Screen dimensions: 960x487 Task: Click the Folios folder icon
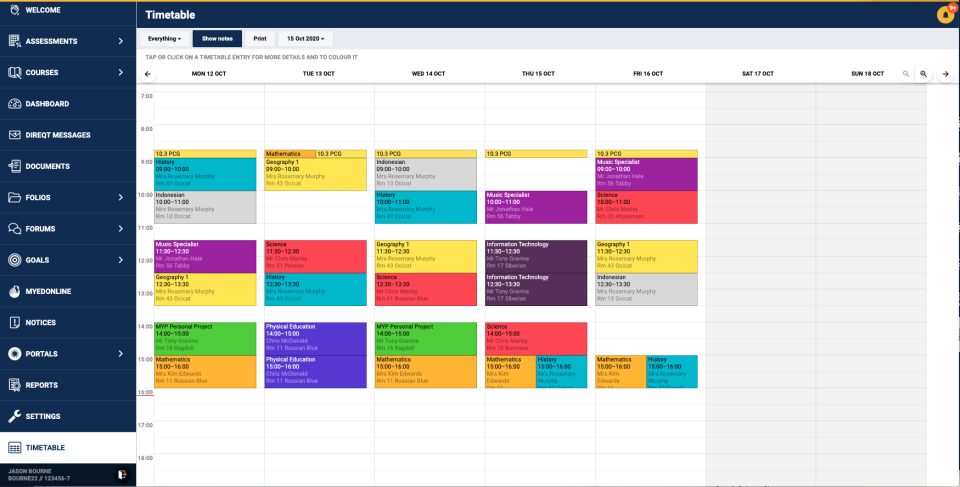[15, 197]
